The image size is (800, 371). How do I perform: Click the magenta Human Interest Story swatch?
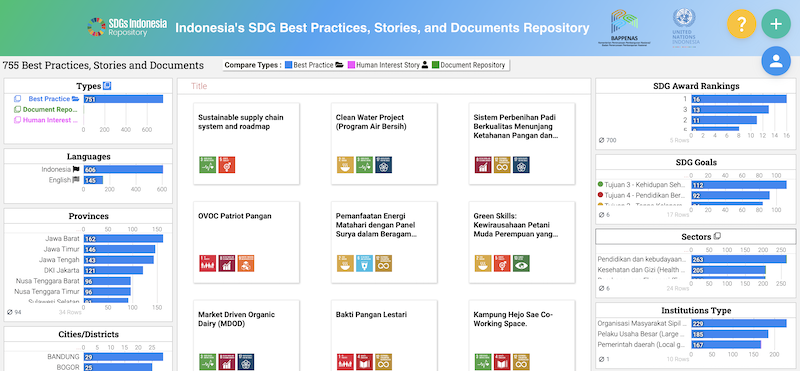(x=351, y=65)
